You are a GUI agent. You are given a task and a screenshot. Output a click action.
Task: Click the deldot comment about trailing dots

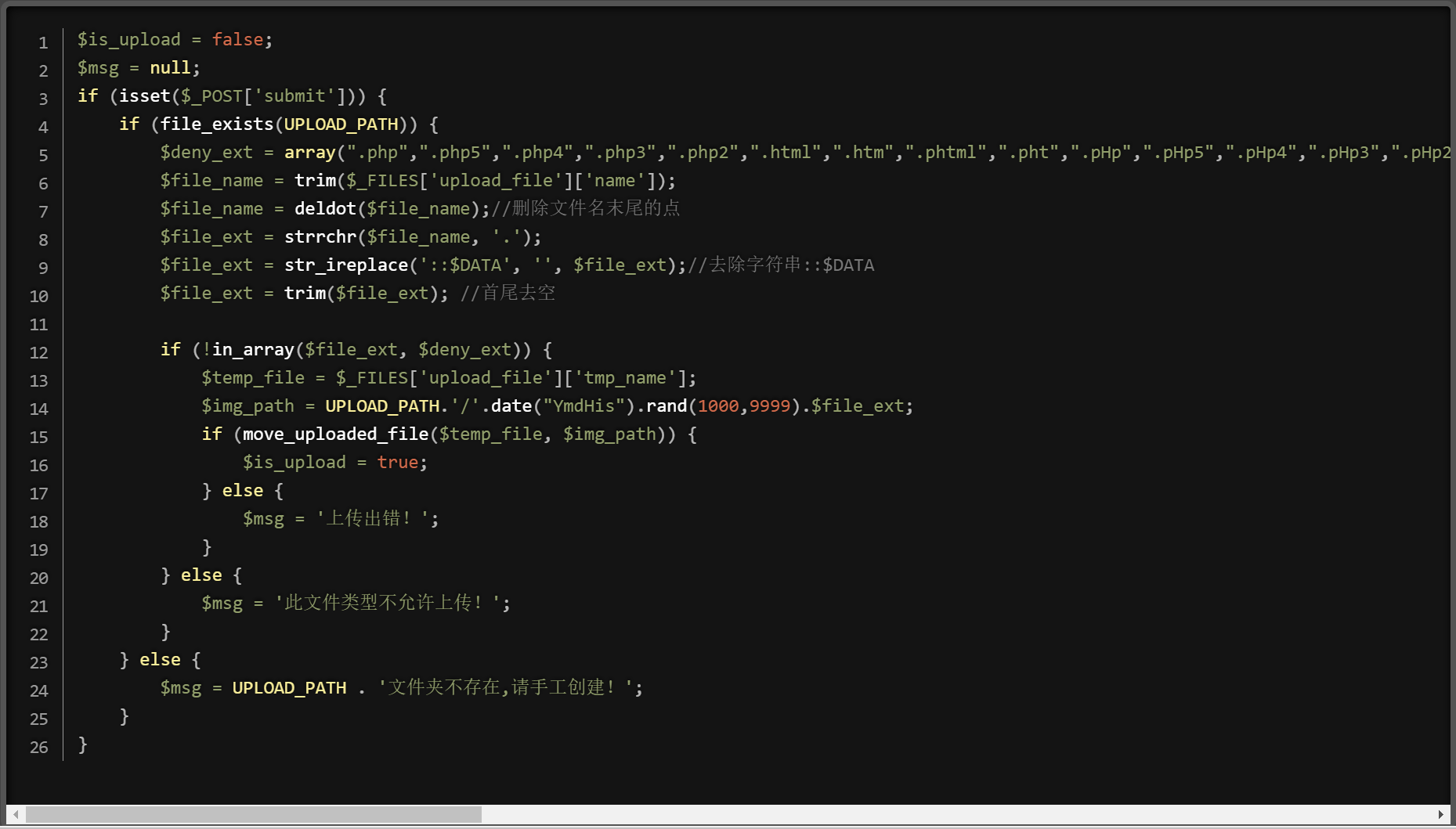[586, 208]
